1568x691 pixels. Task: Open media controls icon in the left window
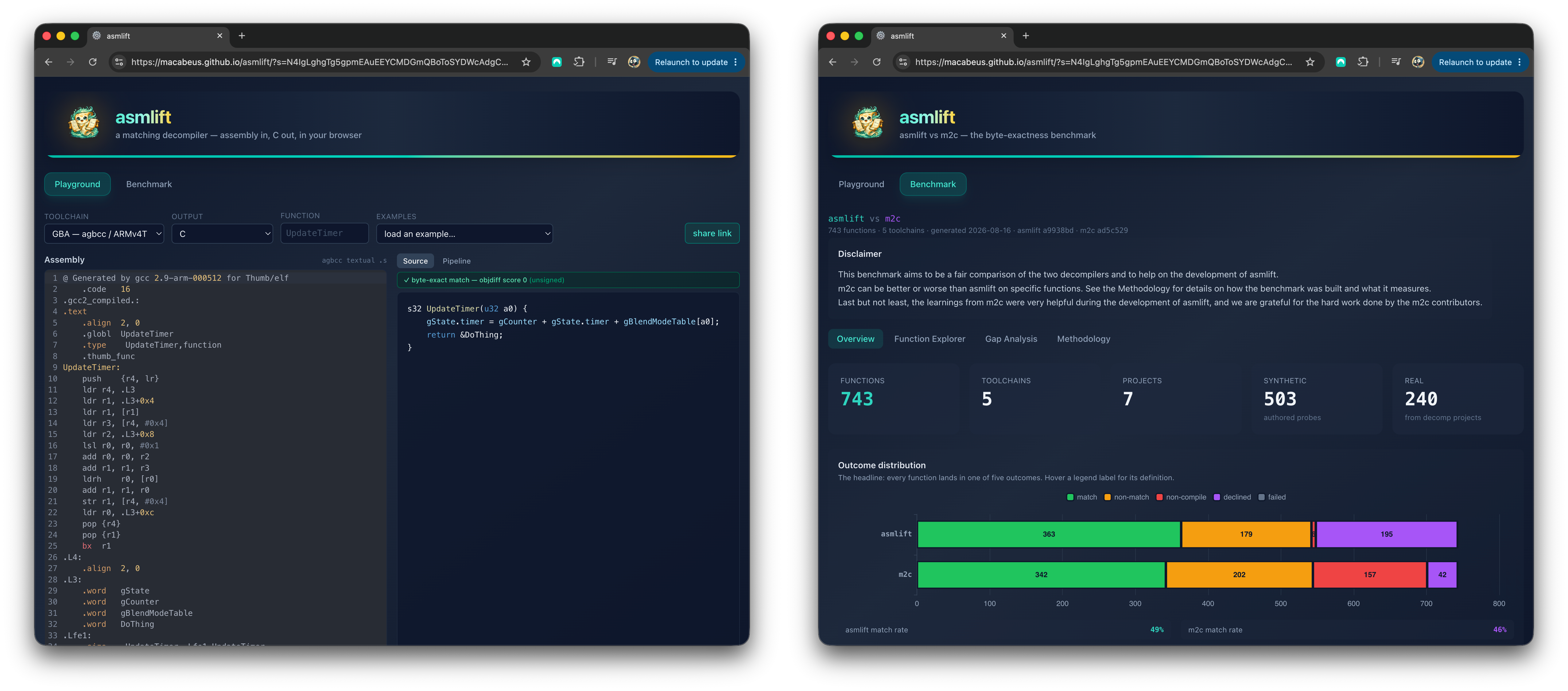coord(612,62)
